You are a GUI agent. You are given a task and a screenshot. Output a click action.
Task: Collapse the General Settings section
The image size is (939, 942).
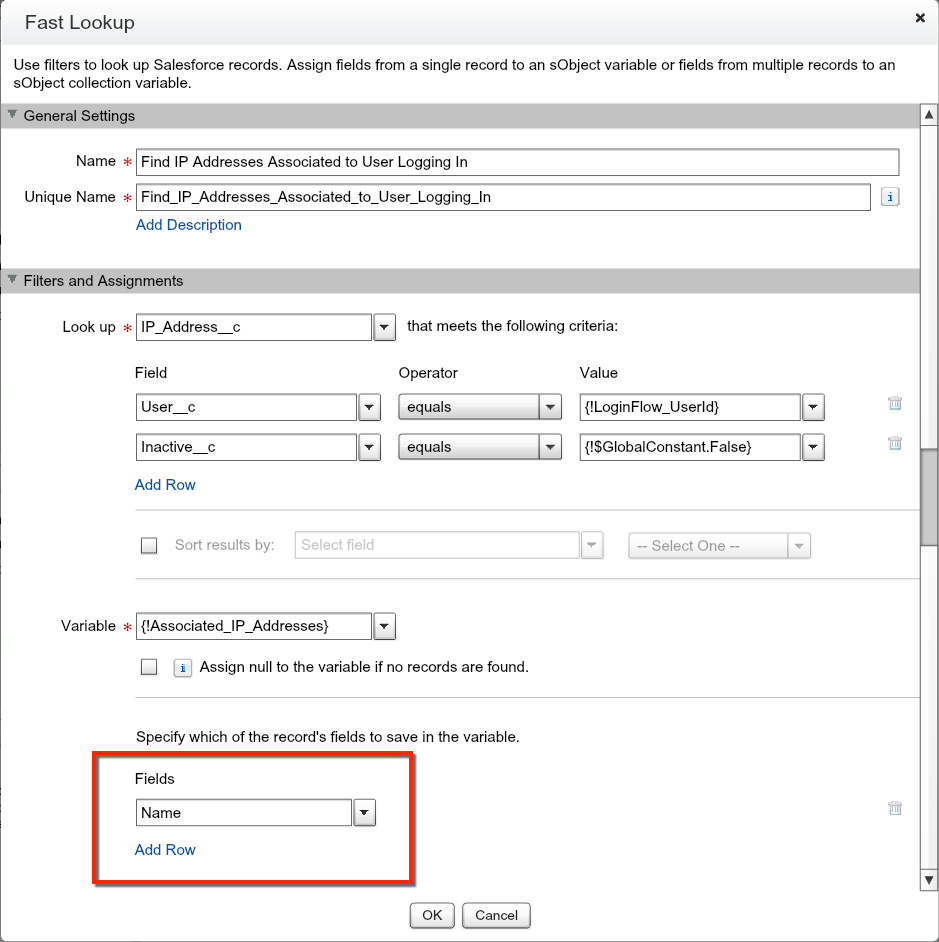coord(13,115)
